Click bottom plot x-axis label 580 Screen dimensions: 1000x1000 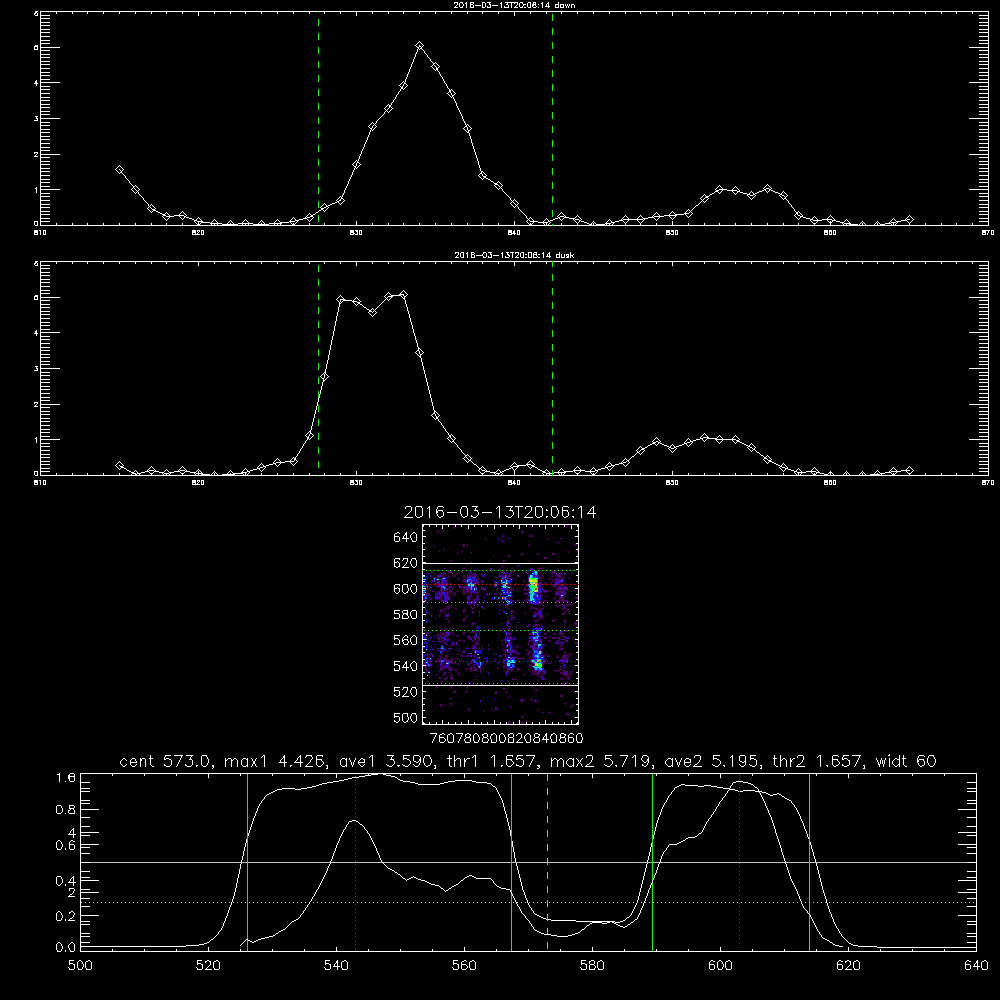(x=592, y=966)
